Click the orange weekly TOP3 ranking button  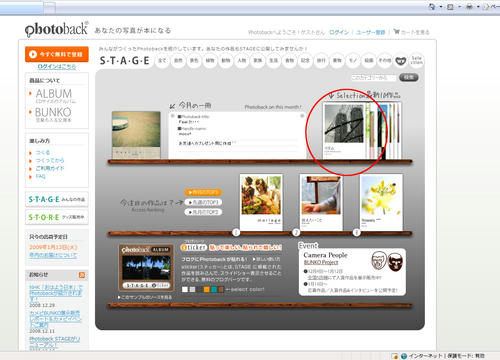[203, 192]
